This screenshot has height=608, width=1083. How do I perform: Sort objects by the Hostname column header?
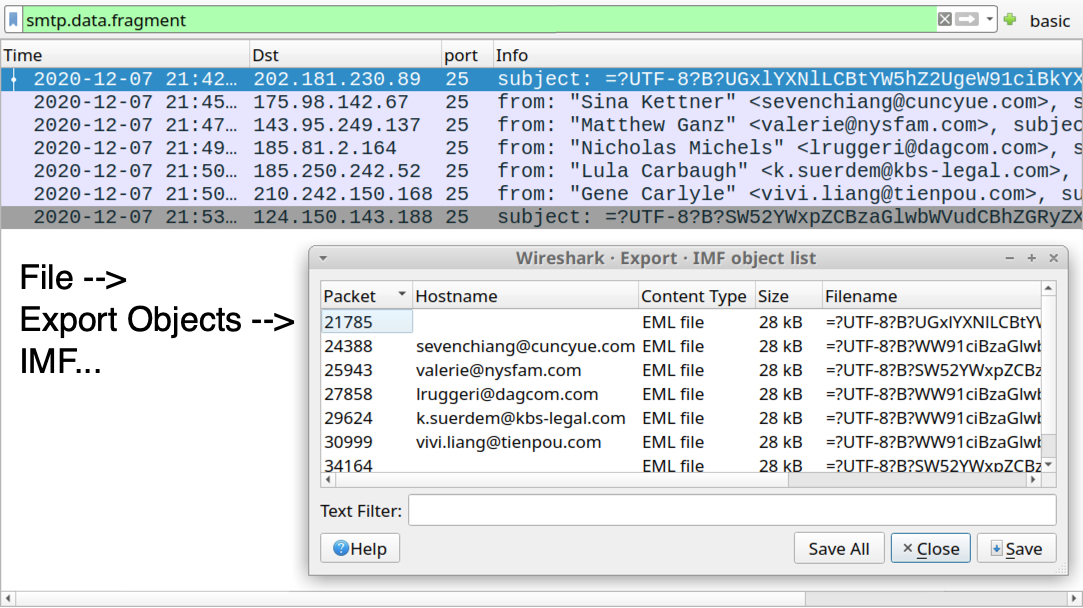point(525,296)
